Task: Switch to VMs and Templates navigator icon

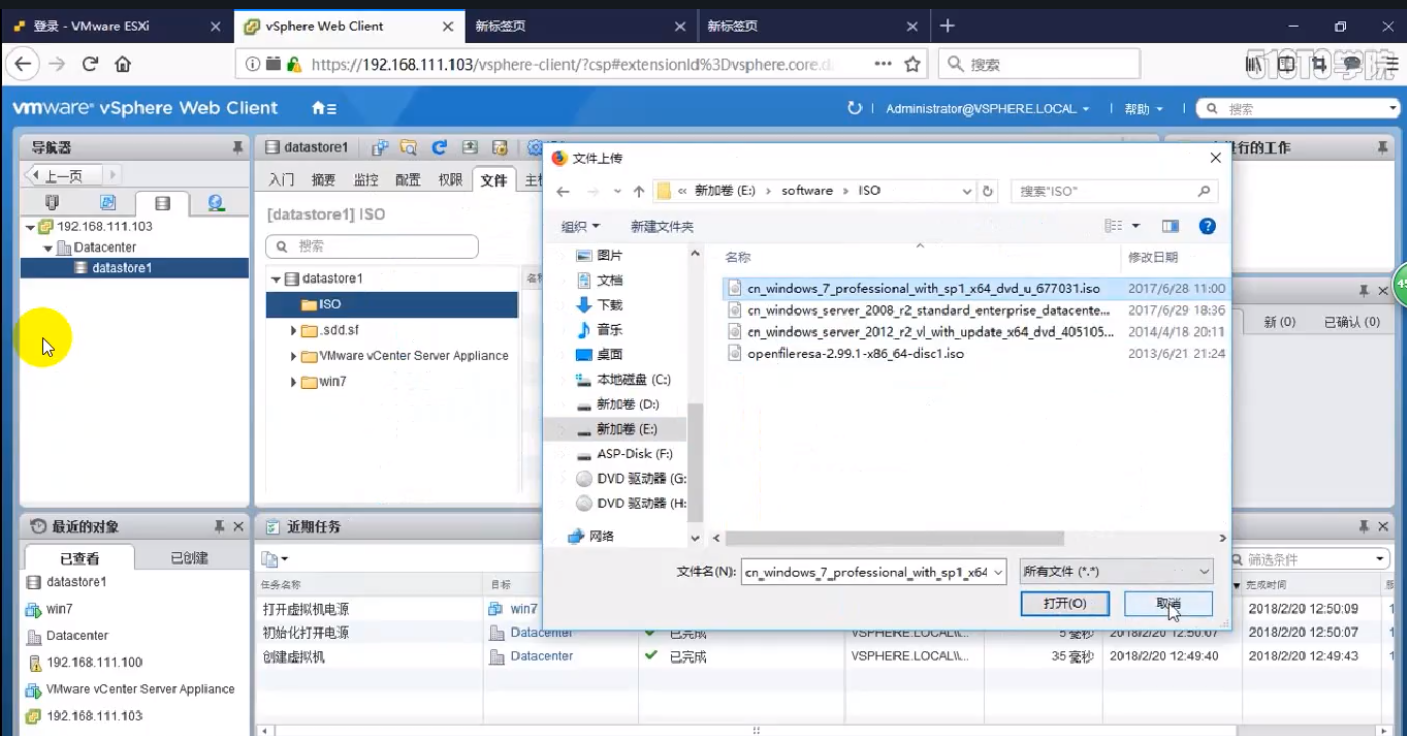Action: pyautogui.click(x=108, y=204)
